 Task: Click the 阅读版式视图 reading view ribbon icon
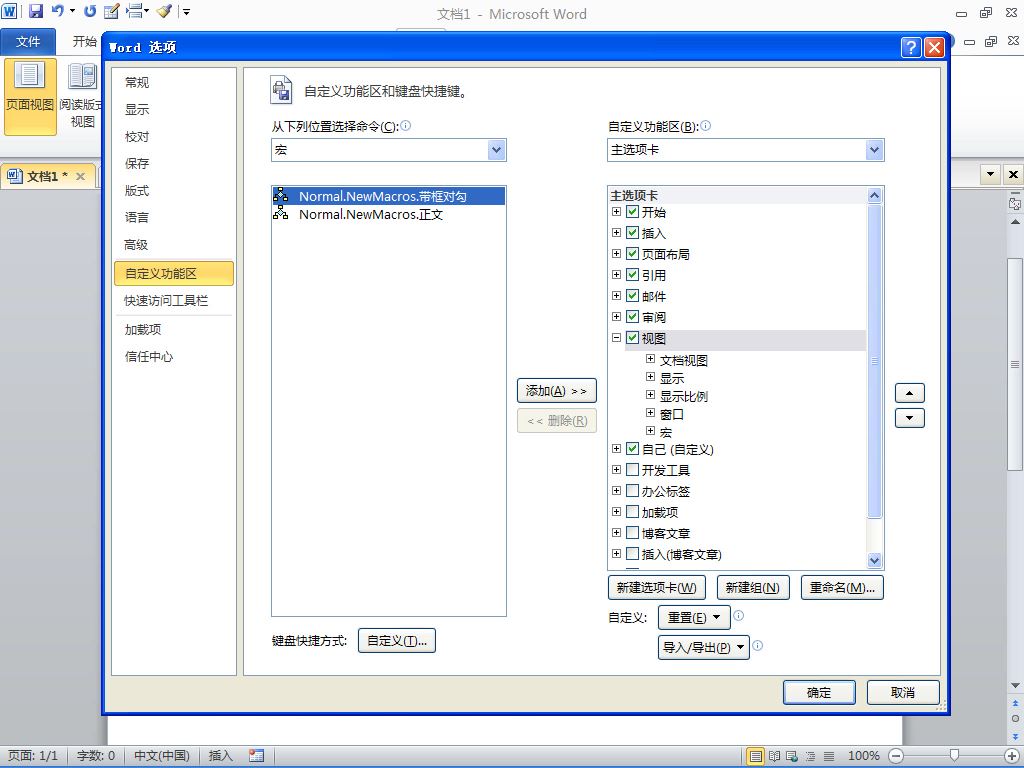pyautogui.click(x=82, y=95)
